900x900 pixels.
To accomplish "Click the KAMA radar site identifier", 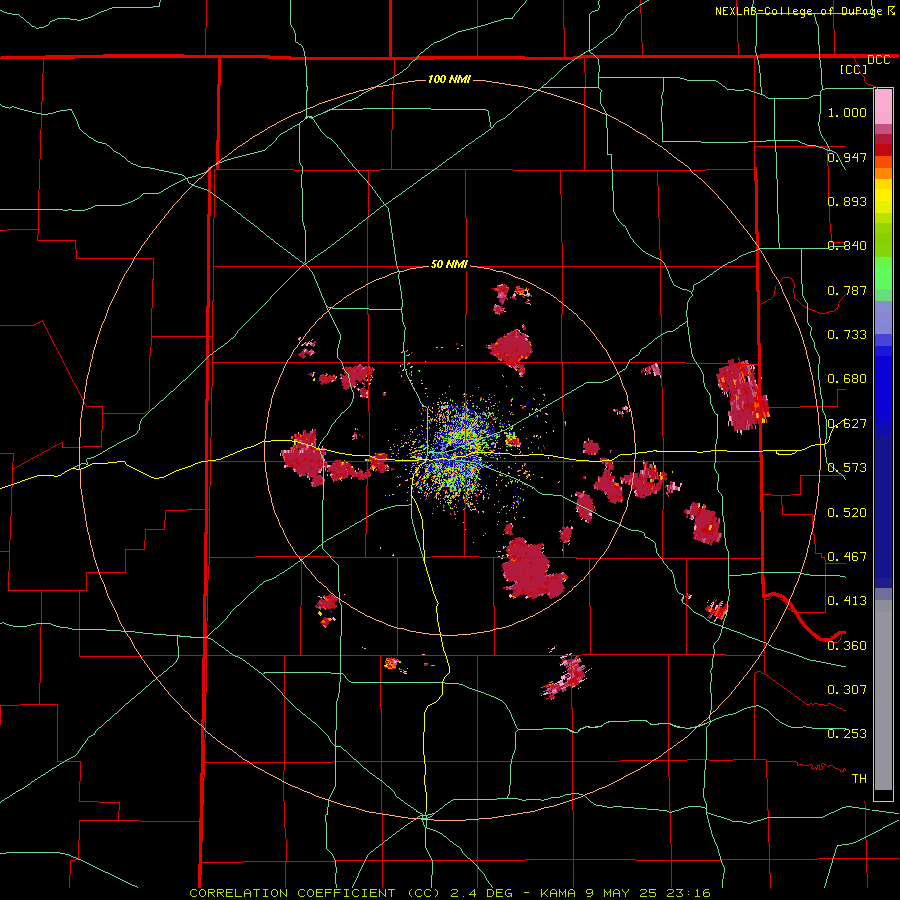I will point(558,893).
